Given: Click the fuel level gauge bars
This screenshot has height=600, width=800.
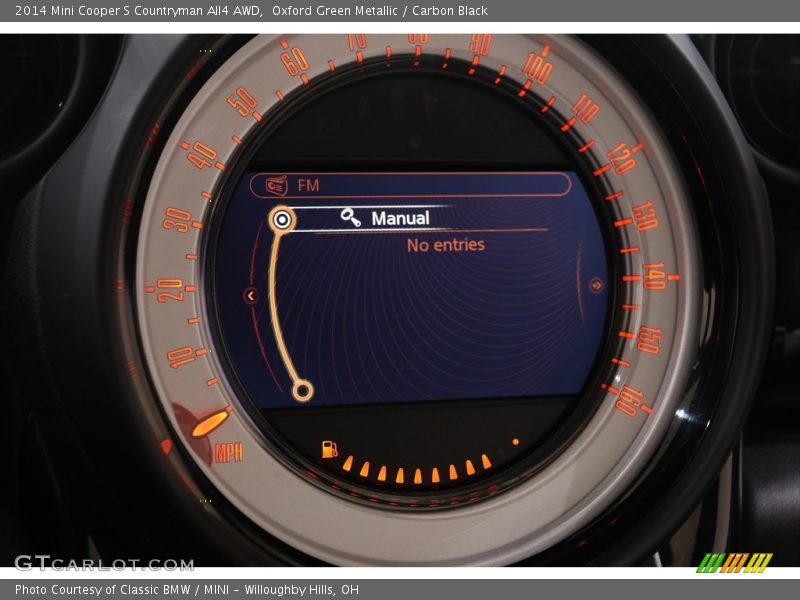Looking at the screenshot, I should (417, 470).
